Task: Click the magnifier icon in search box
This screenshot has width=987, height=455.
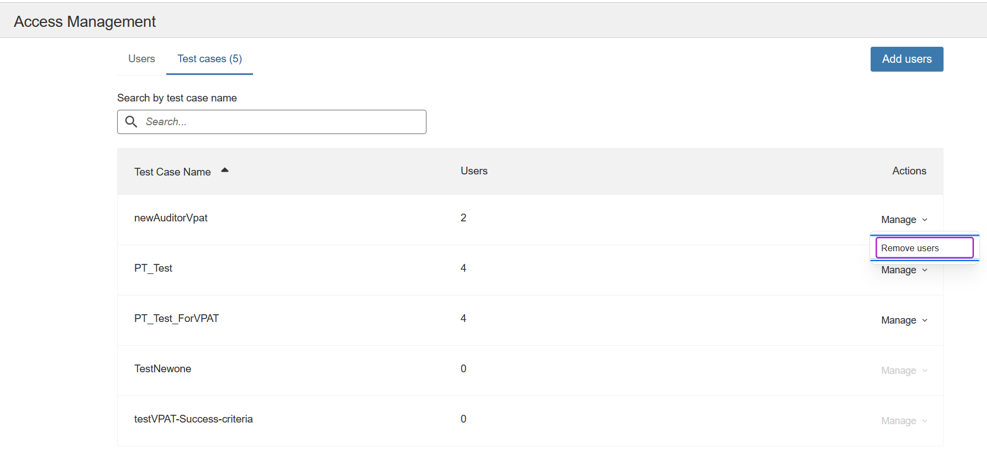Action: pyautogui.click(x=131, y=122)
